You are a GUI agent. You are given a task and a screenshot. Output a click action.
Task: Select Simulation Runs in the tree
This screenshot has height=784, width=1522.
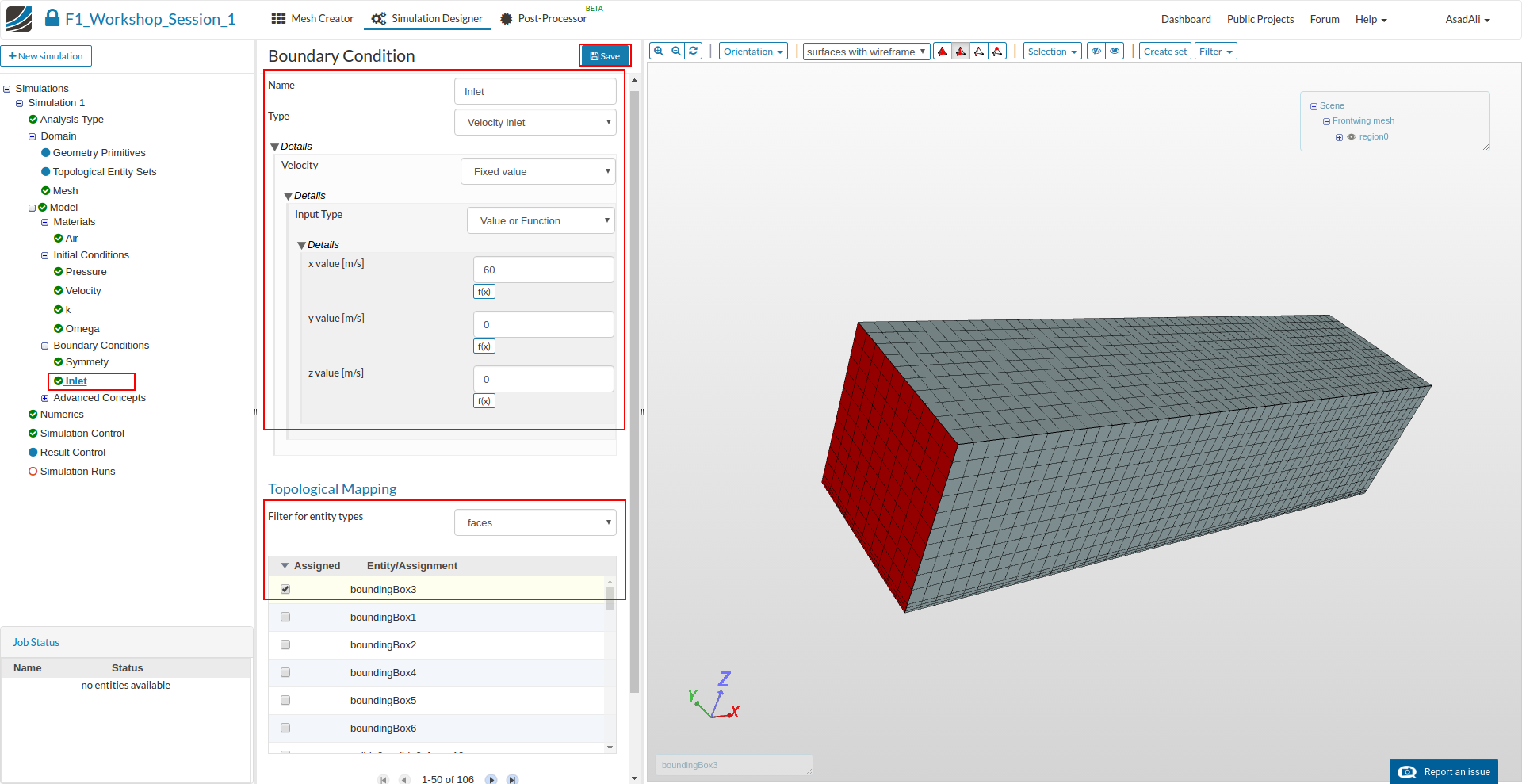tap(77, 472)
